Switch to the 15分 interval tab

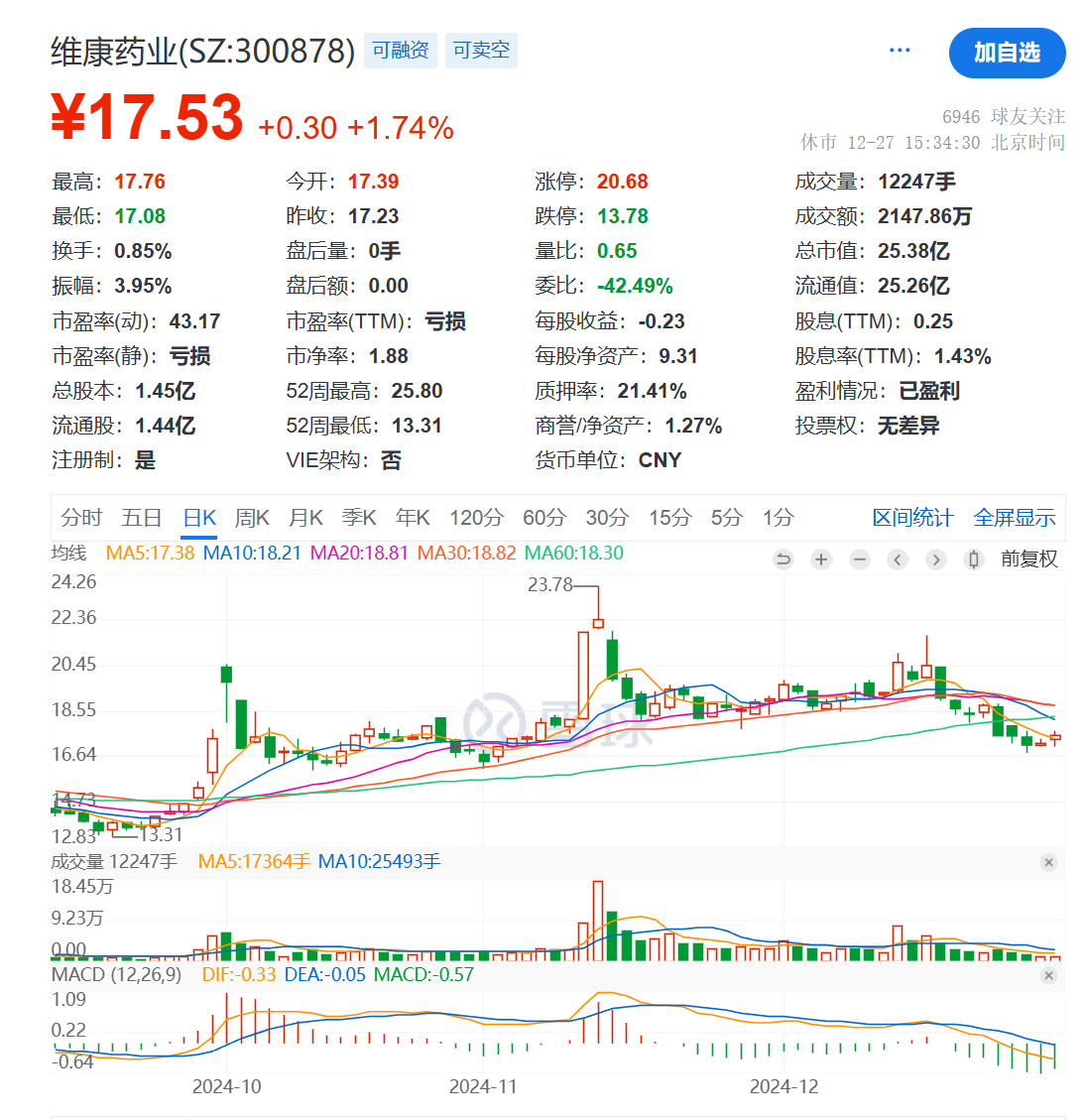coord(669,517)
